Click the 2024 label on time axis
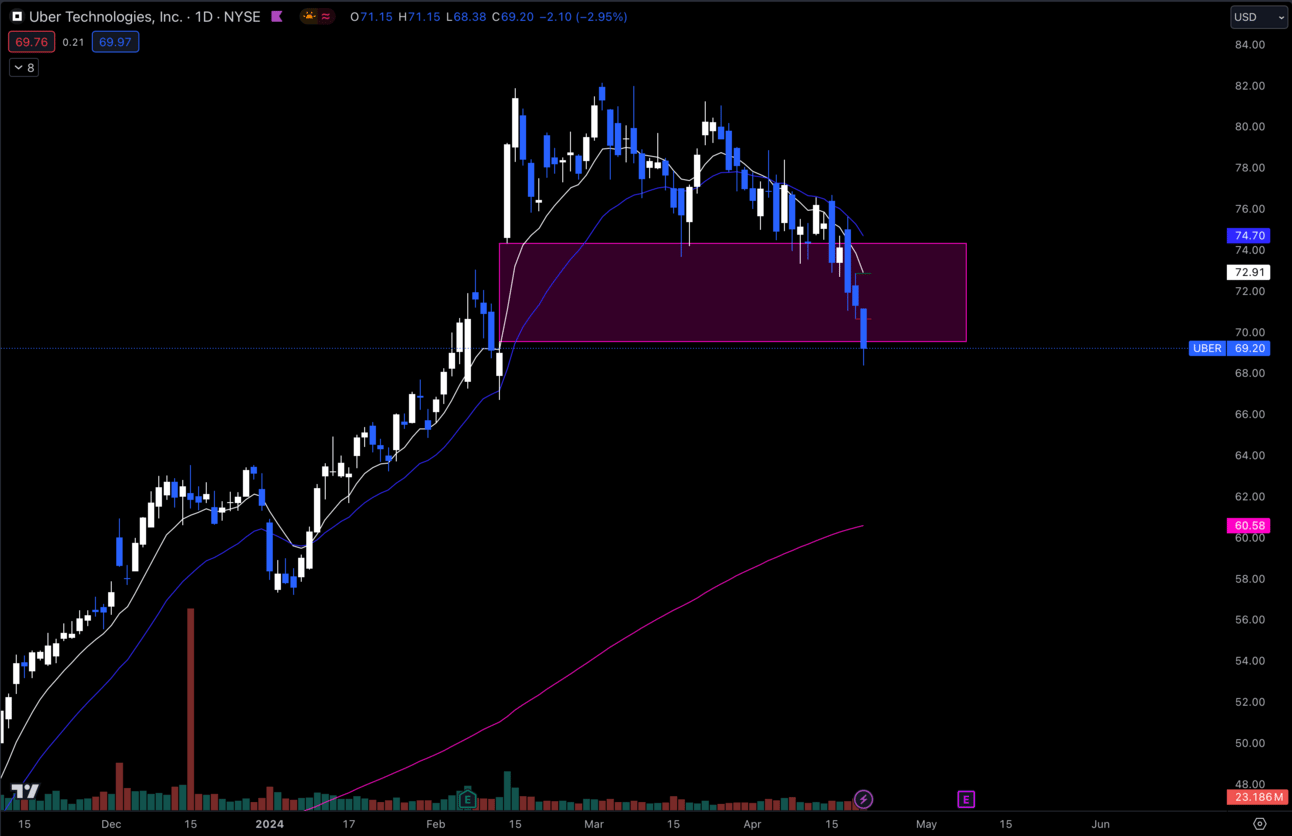The width and height of the screenshot is (1292, 836). coord(269,824)
